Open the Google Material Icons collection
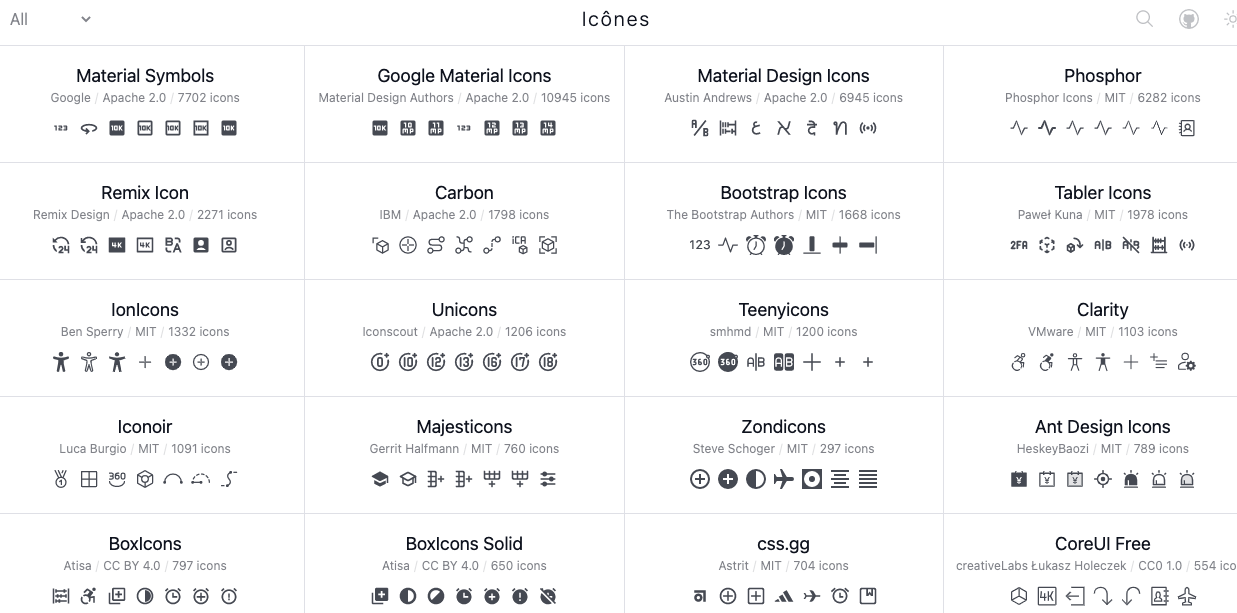Image resolution: width=1237 pixels, height=613 pixels. coord(464,76)
